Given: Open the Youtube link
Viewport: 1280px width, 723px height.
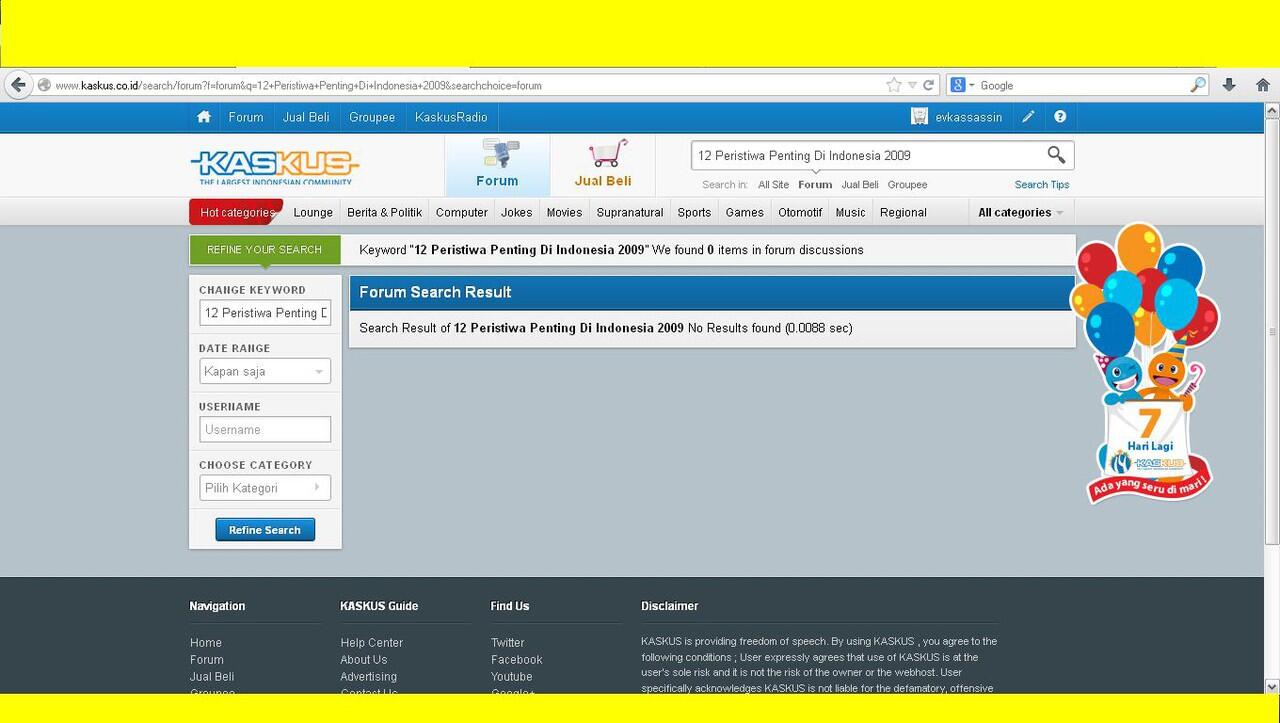Looking at the screenshot, I should coord(512,677).
